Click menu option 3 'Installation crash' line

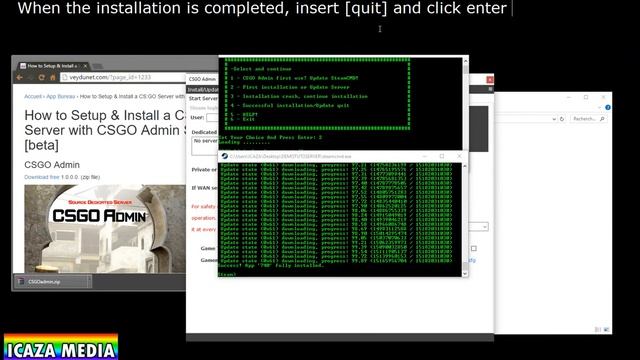pyautogui.click(x=299, y=96)
